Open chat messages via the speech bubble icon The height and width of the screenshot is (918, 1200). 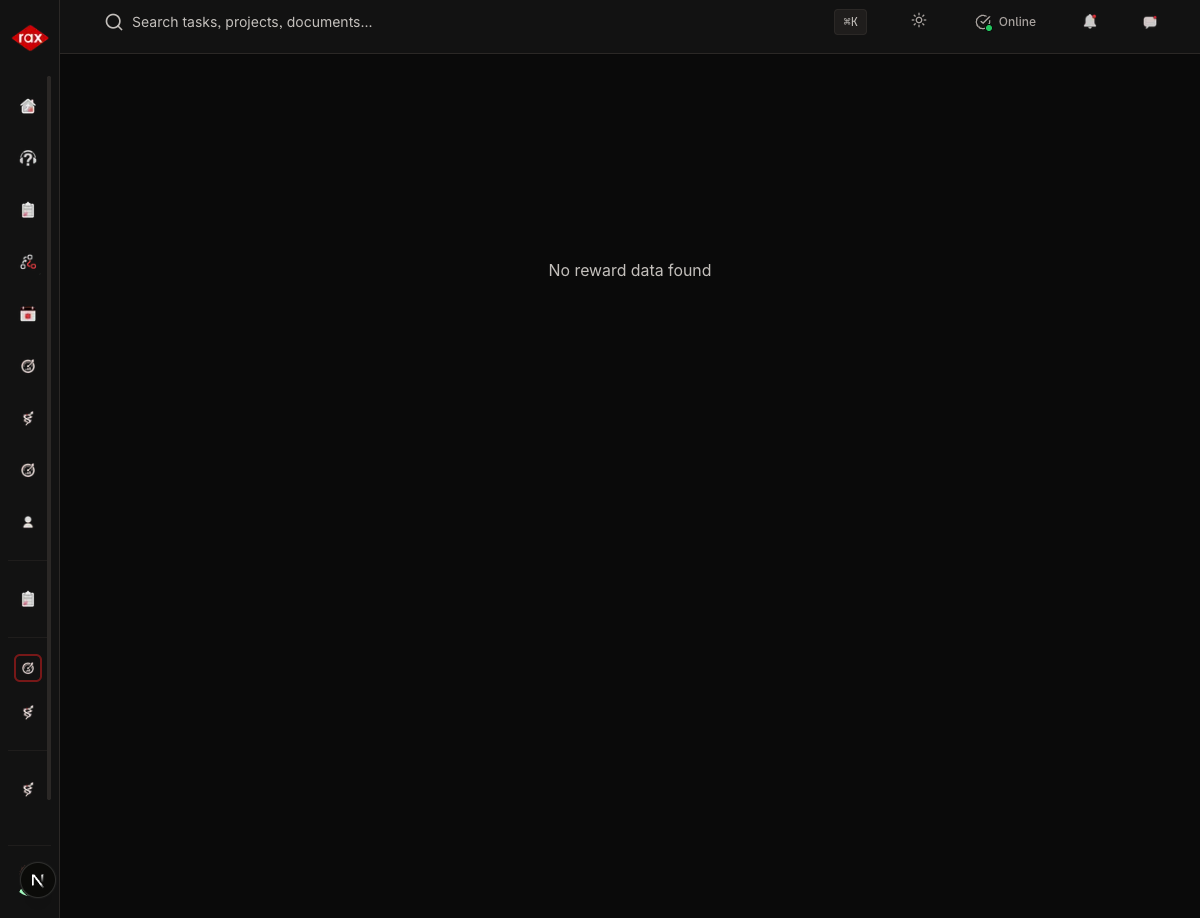point(1150,21)
